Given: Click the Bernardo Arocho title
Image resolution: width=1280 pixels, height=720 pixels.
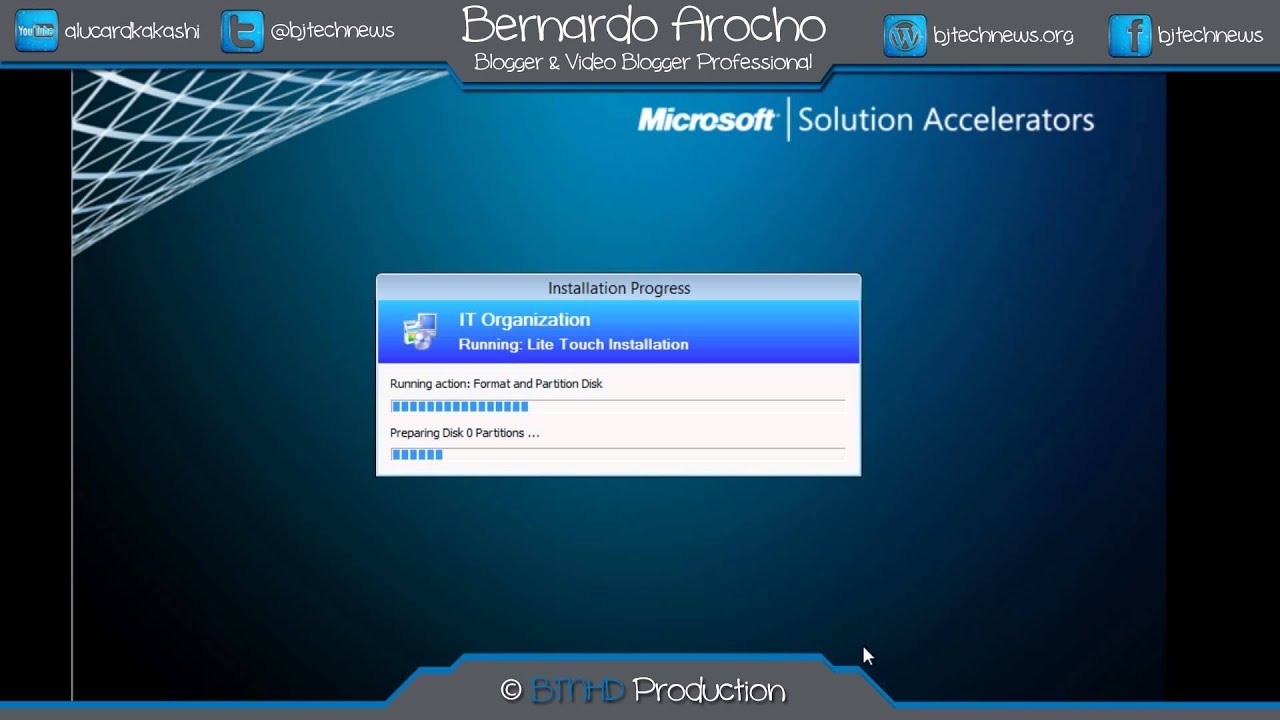Looking at the screenshot, I should pyautogui.click(x=644, y=25).
